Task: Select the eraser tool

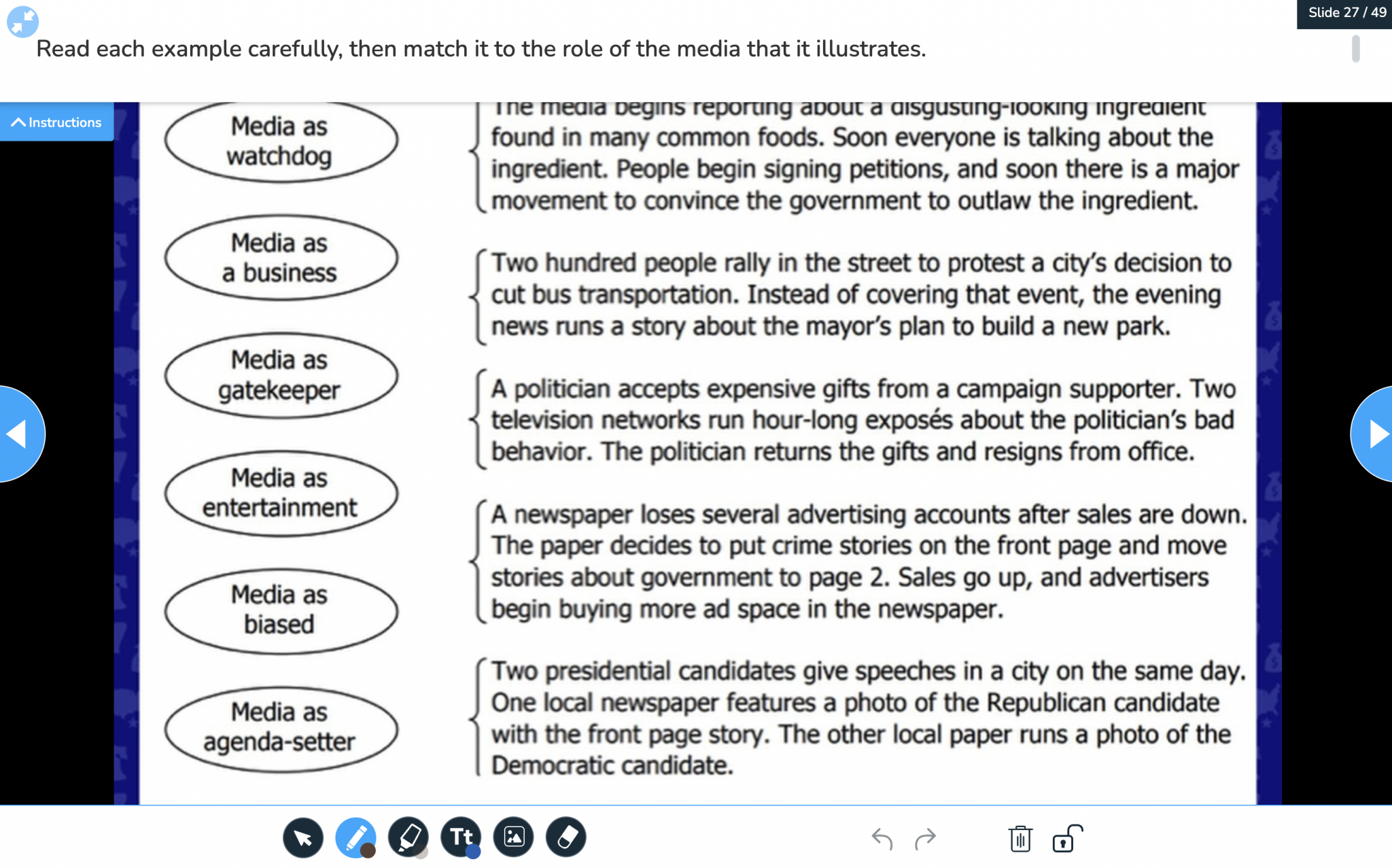Action: [x=566, y=837]
